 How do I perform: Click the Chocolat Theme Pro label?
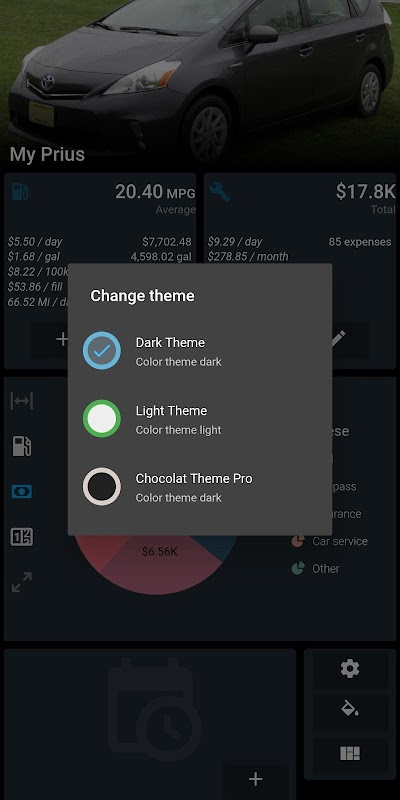tap(194, 479)
